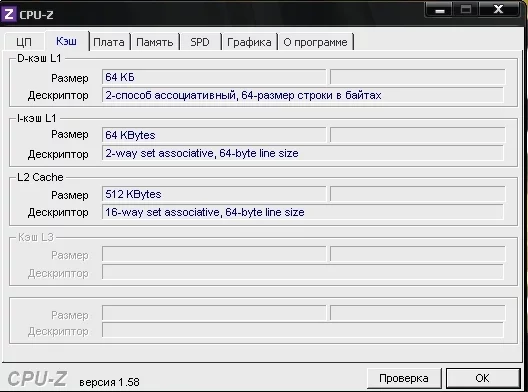Click the I-кэш L1 group label

point(37,118)
